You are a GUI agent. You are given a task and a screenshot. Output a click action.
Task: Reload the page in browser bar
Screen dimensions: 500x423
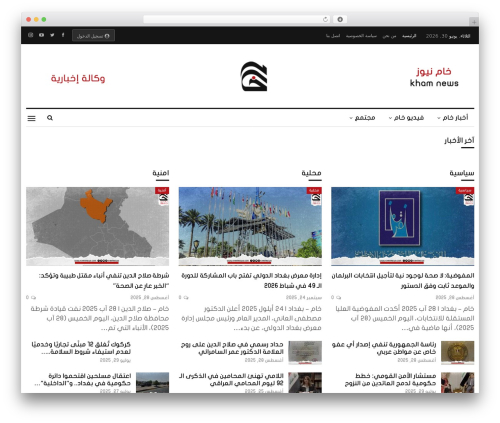(325, 19)
